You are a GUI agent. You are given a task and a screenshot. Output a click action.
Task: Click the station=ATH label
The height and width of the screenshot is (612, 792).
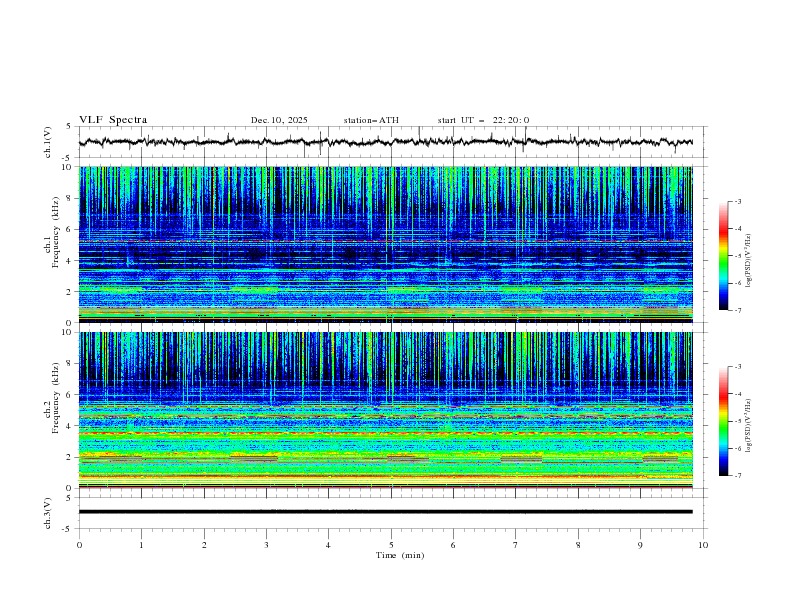371,120
